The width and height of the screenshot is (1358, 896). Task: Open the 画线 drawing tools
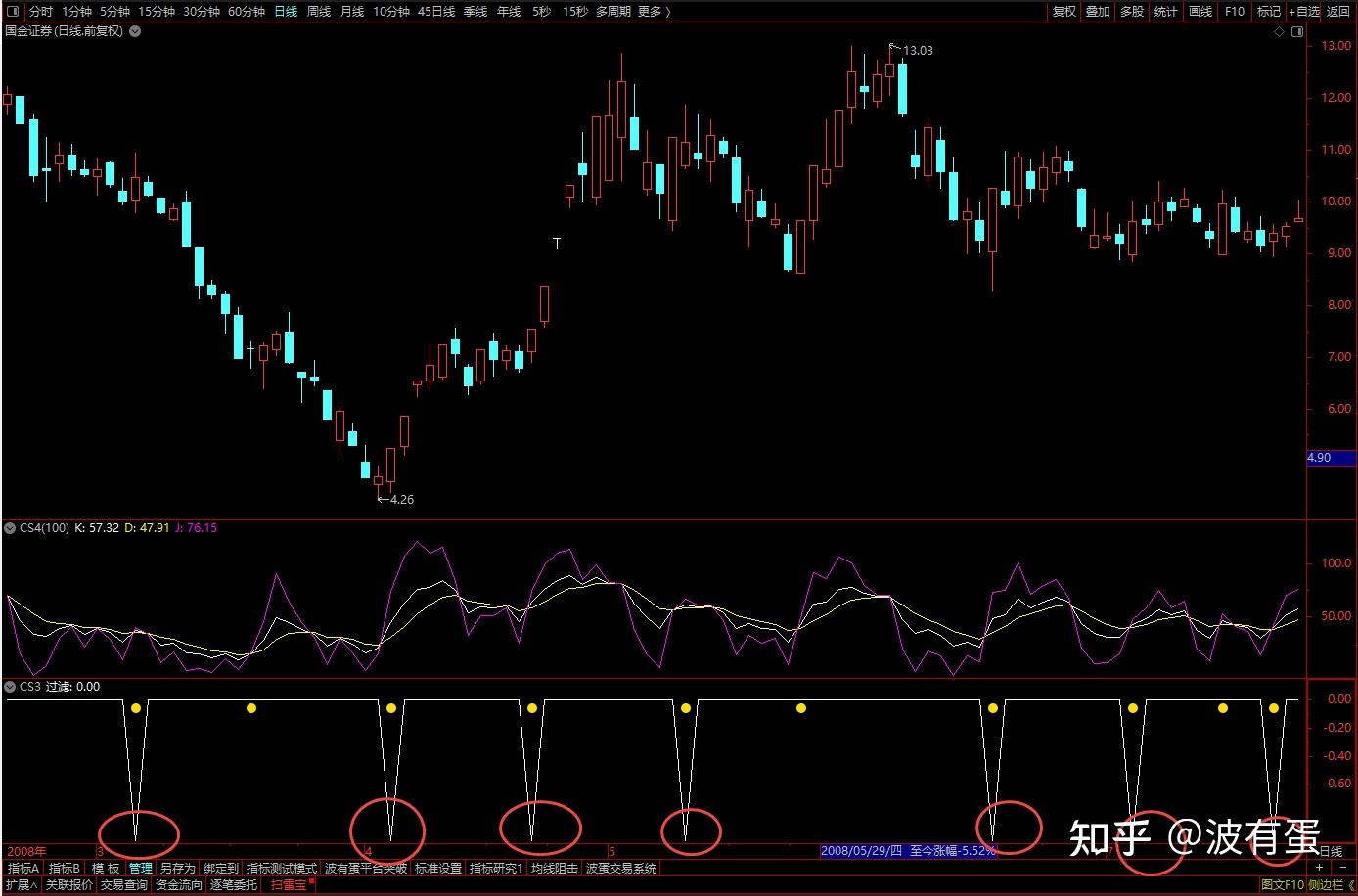(x=1200, y=12)
